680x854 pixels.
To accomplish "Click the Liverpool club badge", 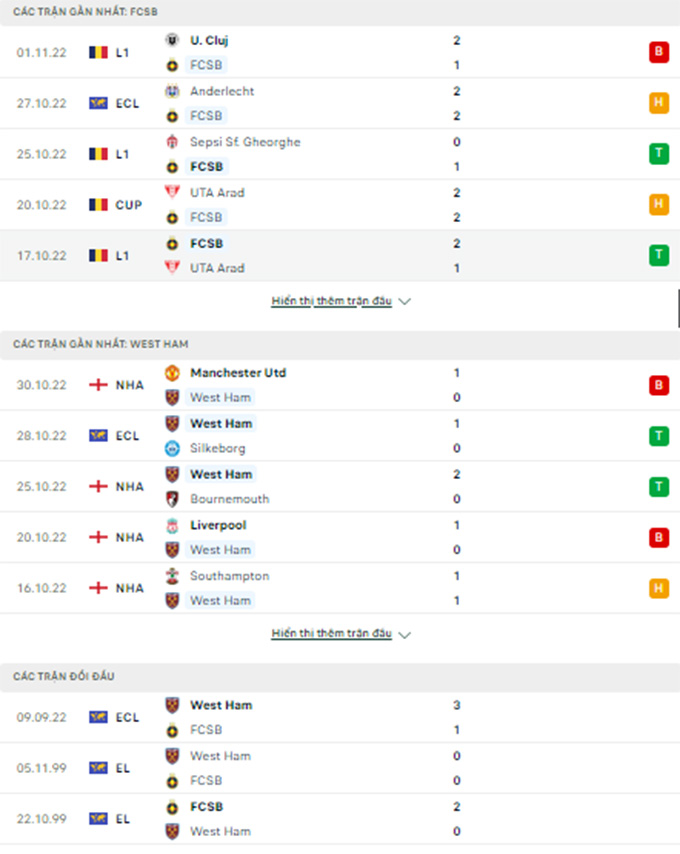I will point(172,525).
